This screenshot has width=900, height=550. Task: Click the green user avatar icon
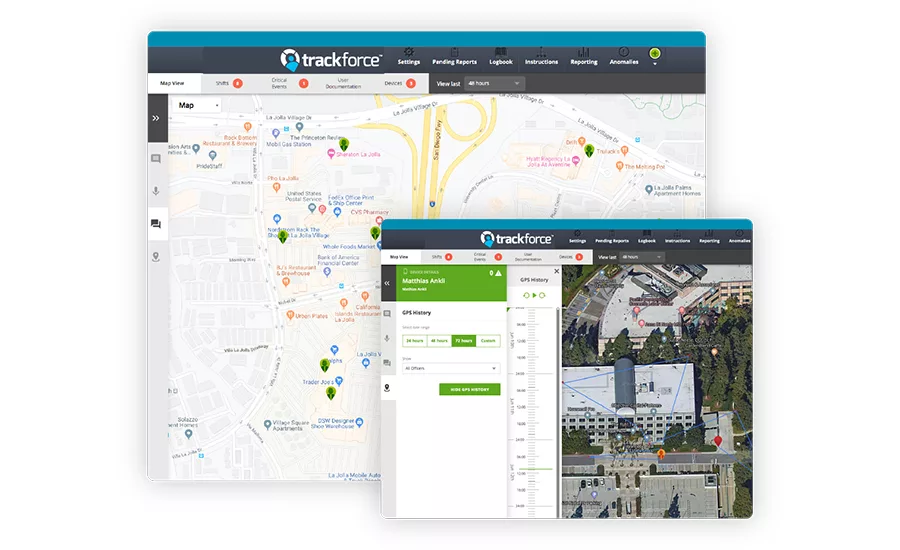[x=655, y=53]
